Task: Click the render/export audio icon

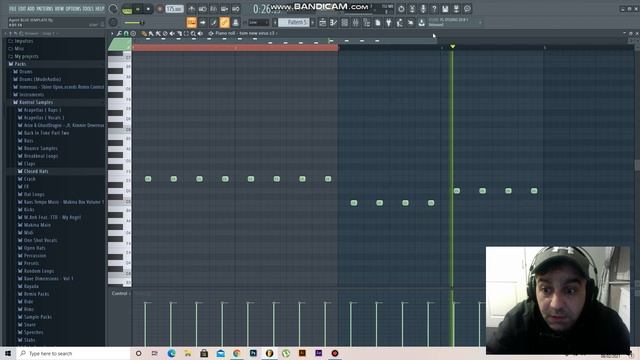Action: pos(456,9)
